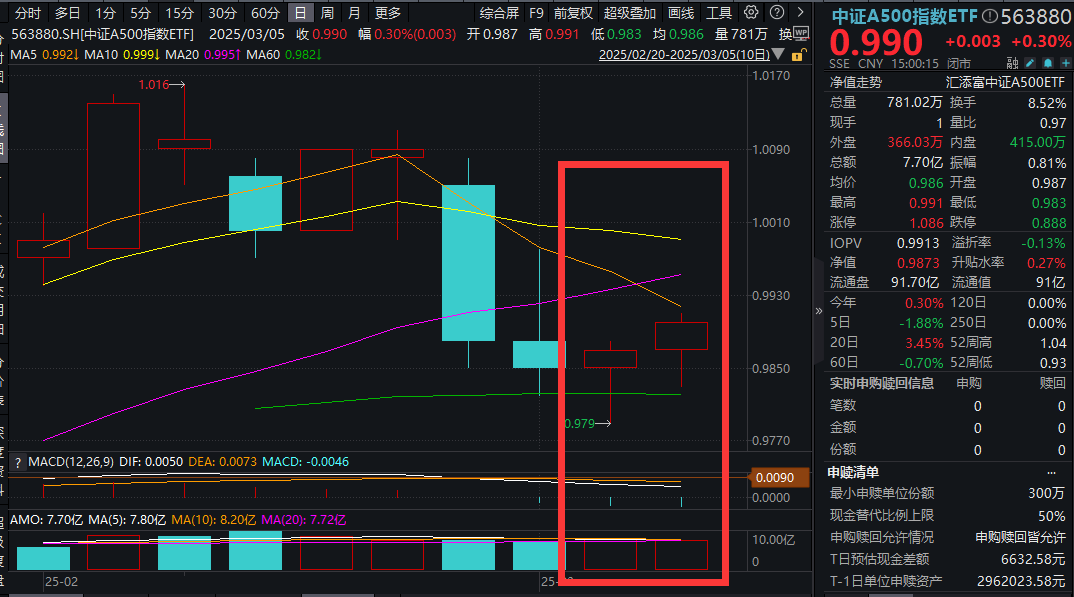Open the 更多 periods dropdown

tap(387, 13)
